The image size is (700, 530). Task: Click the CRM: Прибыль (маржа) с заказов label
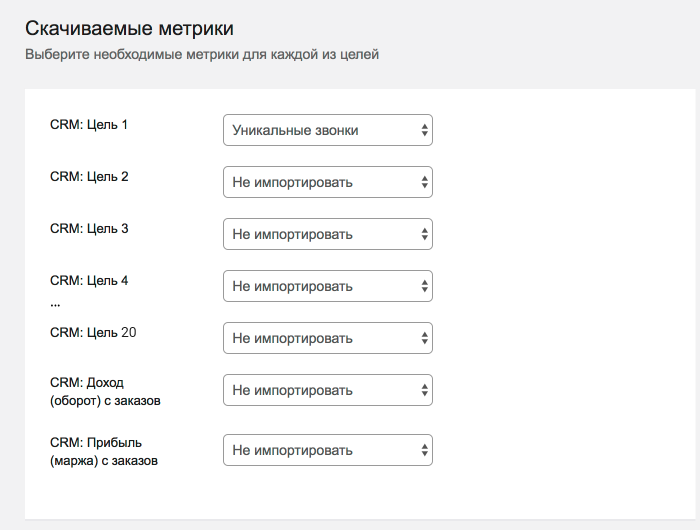pos(104,452)
